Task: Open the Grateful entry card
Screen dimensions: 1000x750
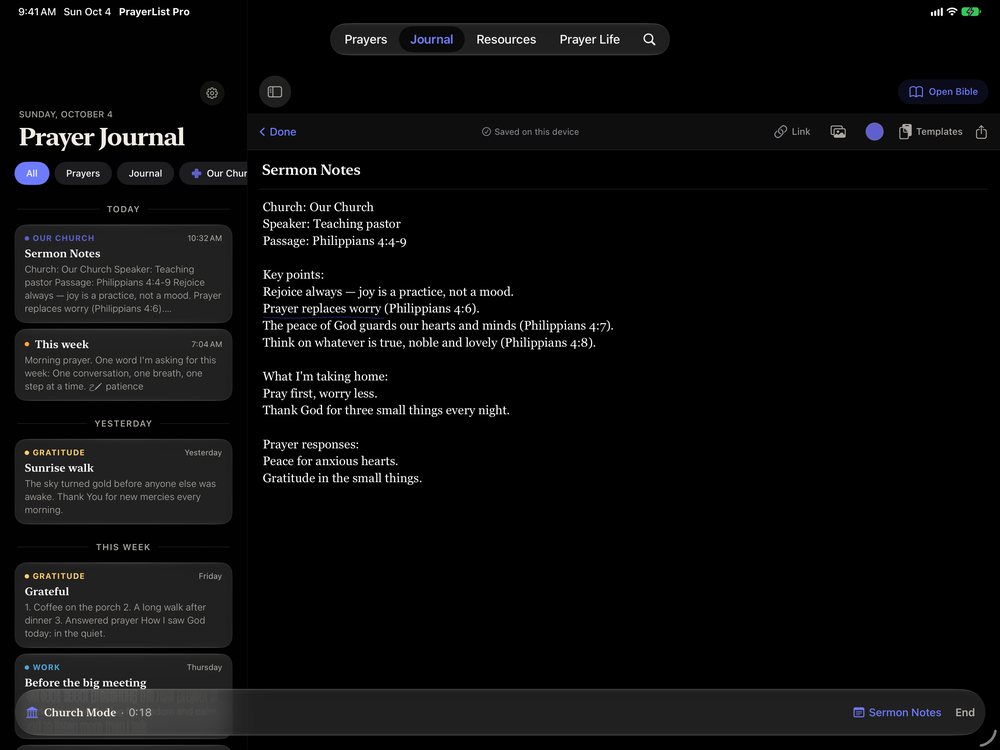Action: pos(124,605)
